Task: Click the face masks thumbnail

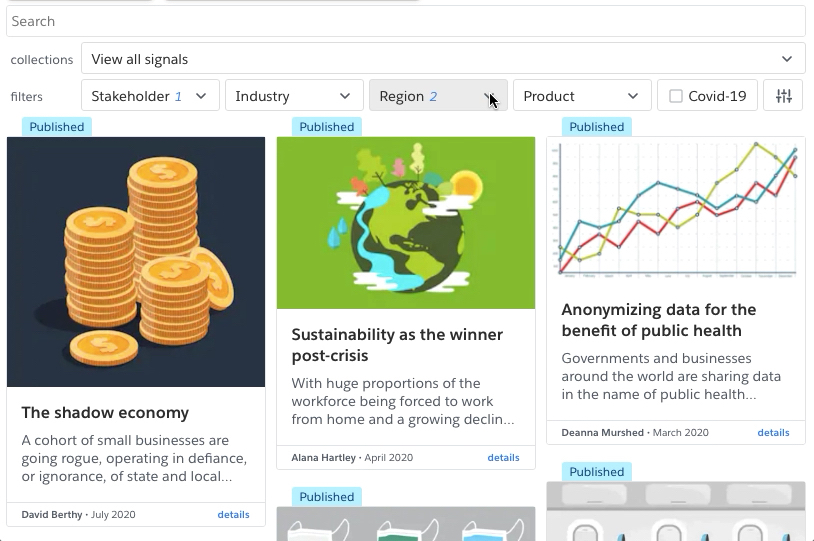Action: [405, 524]
